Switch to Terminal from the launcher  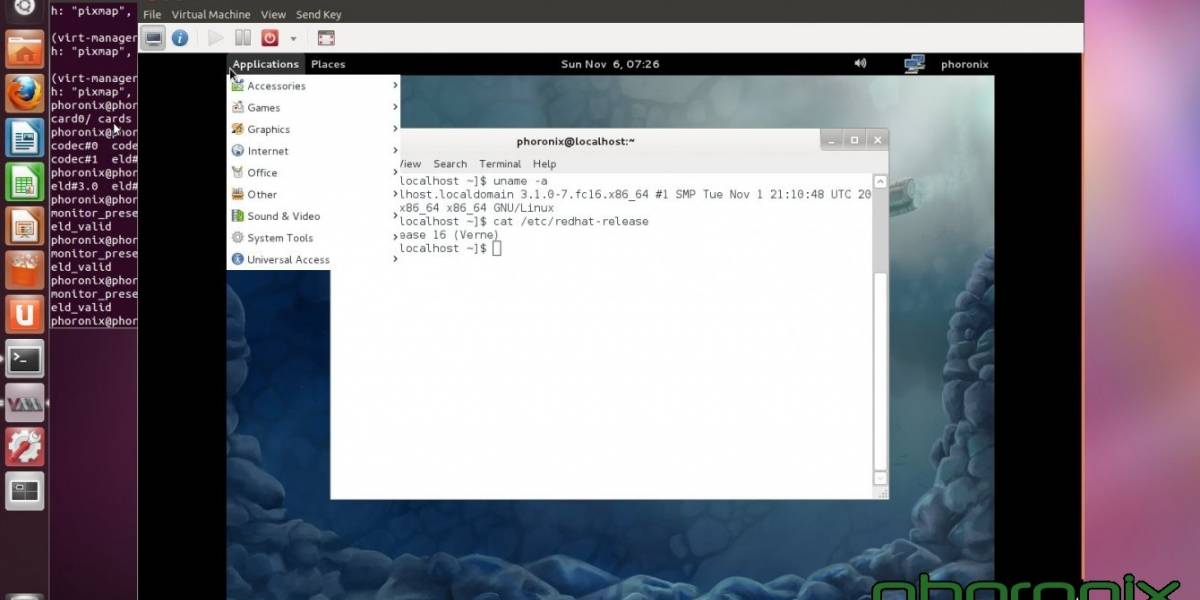point(25,358)
